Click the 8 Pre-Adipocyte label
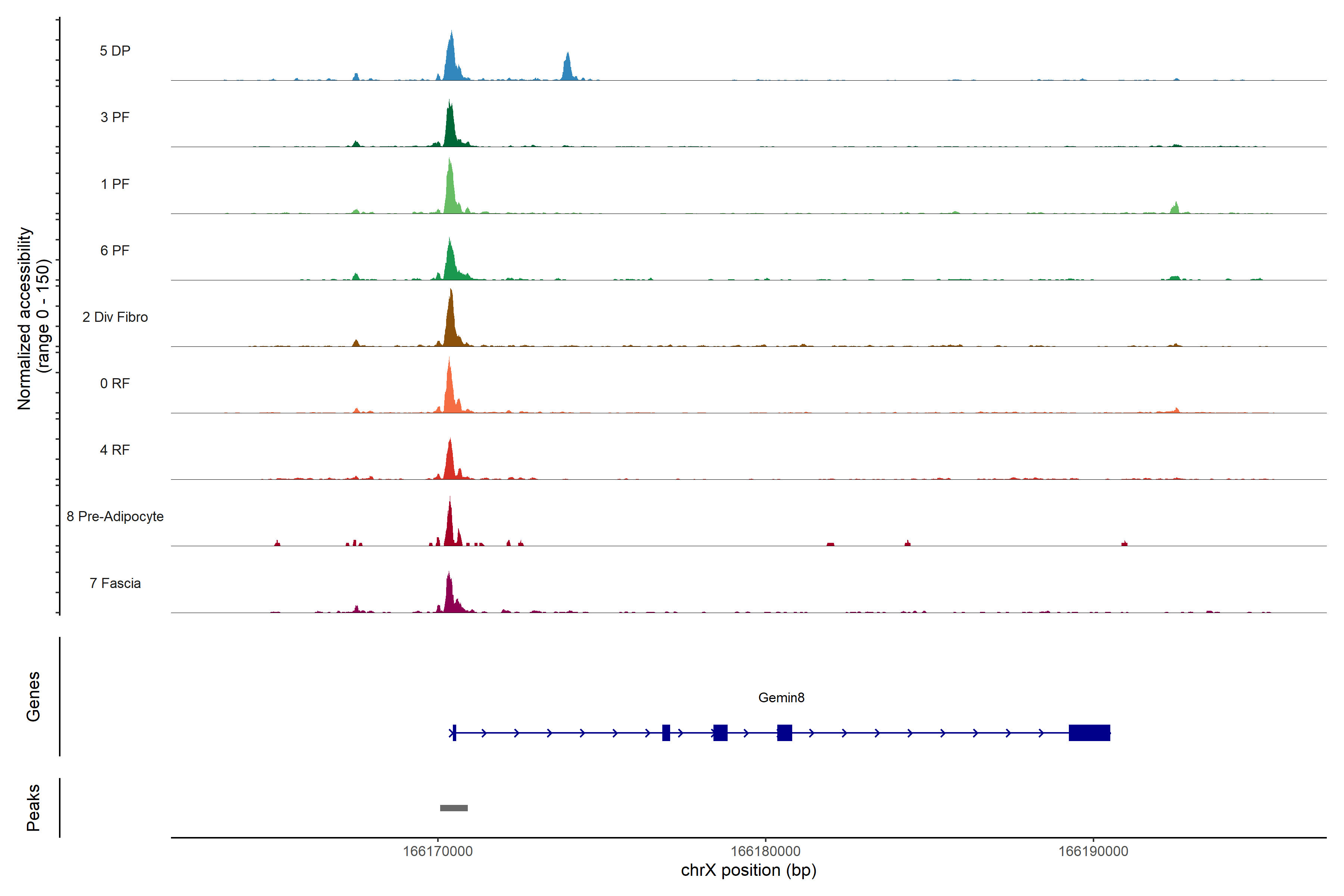Viewport: 1344px width, 896px height. pyautogui.click(x=115, y=517)
